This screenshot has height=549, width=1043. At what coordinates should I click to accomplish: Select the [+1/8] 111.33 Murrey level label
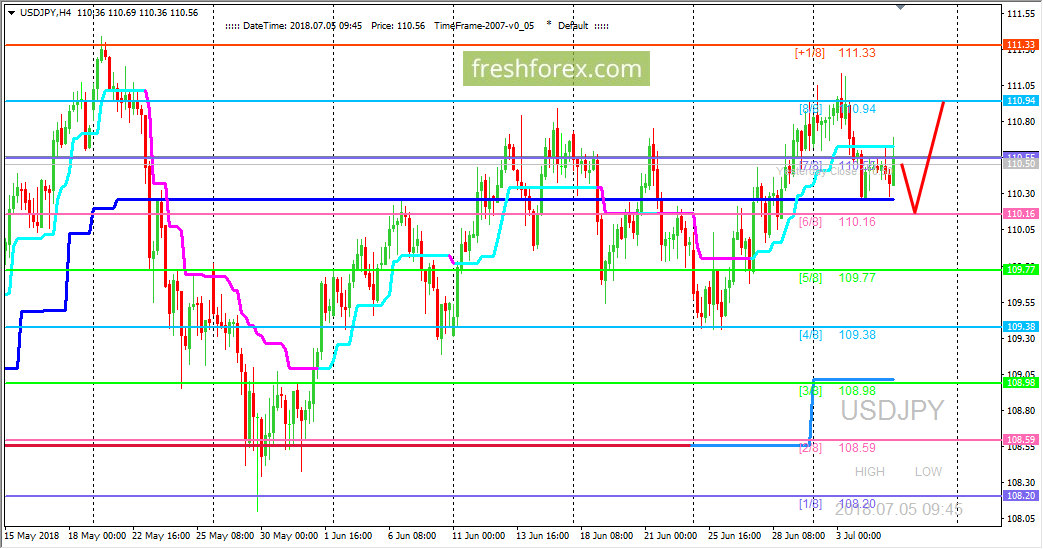point(835,53)
